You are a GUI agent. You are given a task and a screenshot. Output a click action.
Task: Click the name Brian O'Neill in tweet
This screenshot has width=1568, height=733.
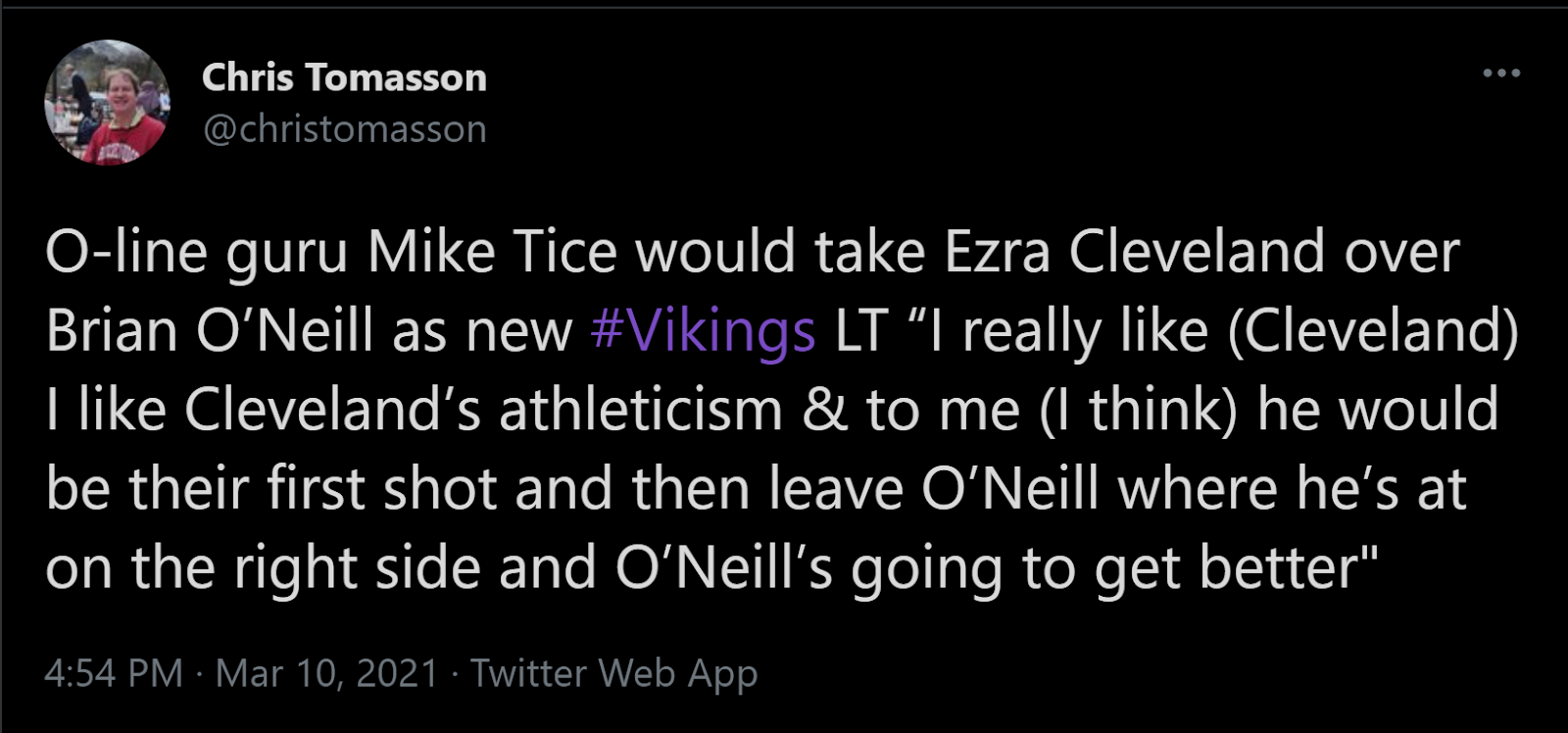(x=210, y=331)
